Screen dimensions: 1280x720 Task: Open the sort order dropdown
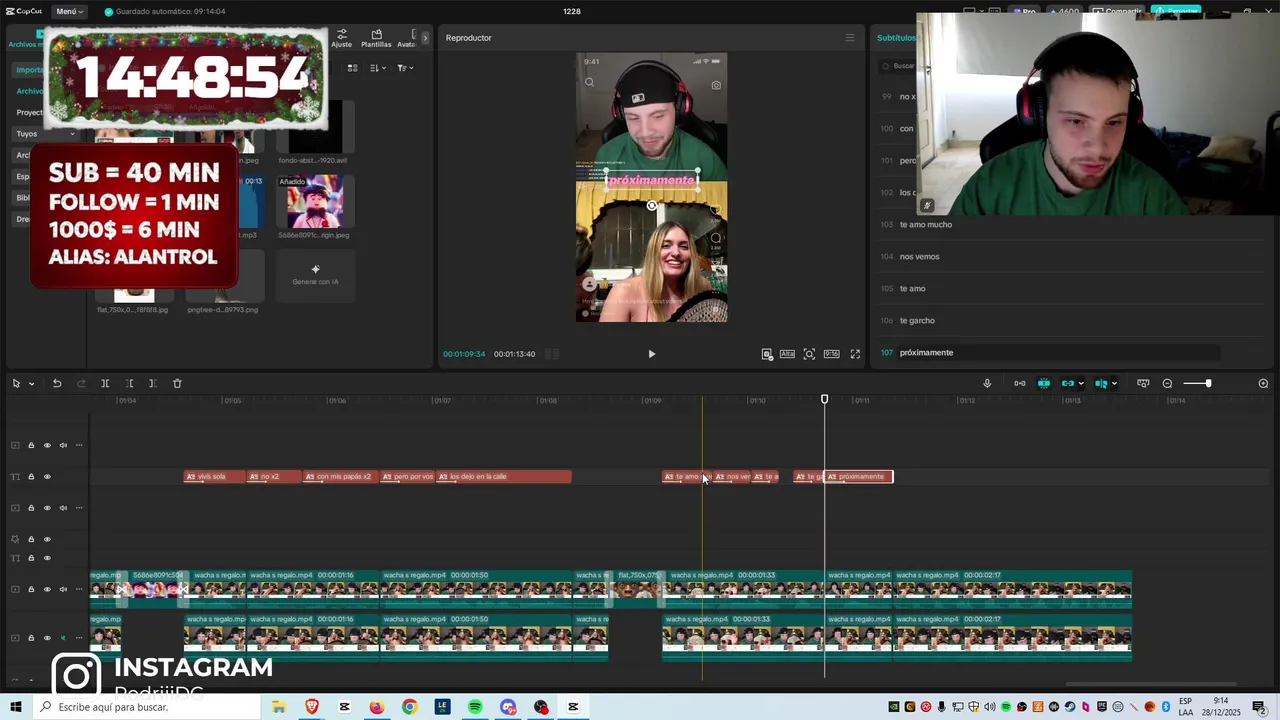coord(377,68)
